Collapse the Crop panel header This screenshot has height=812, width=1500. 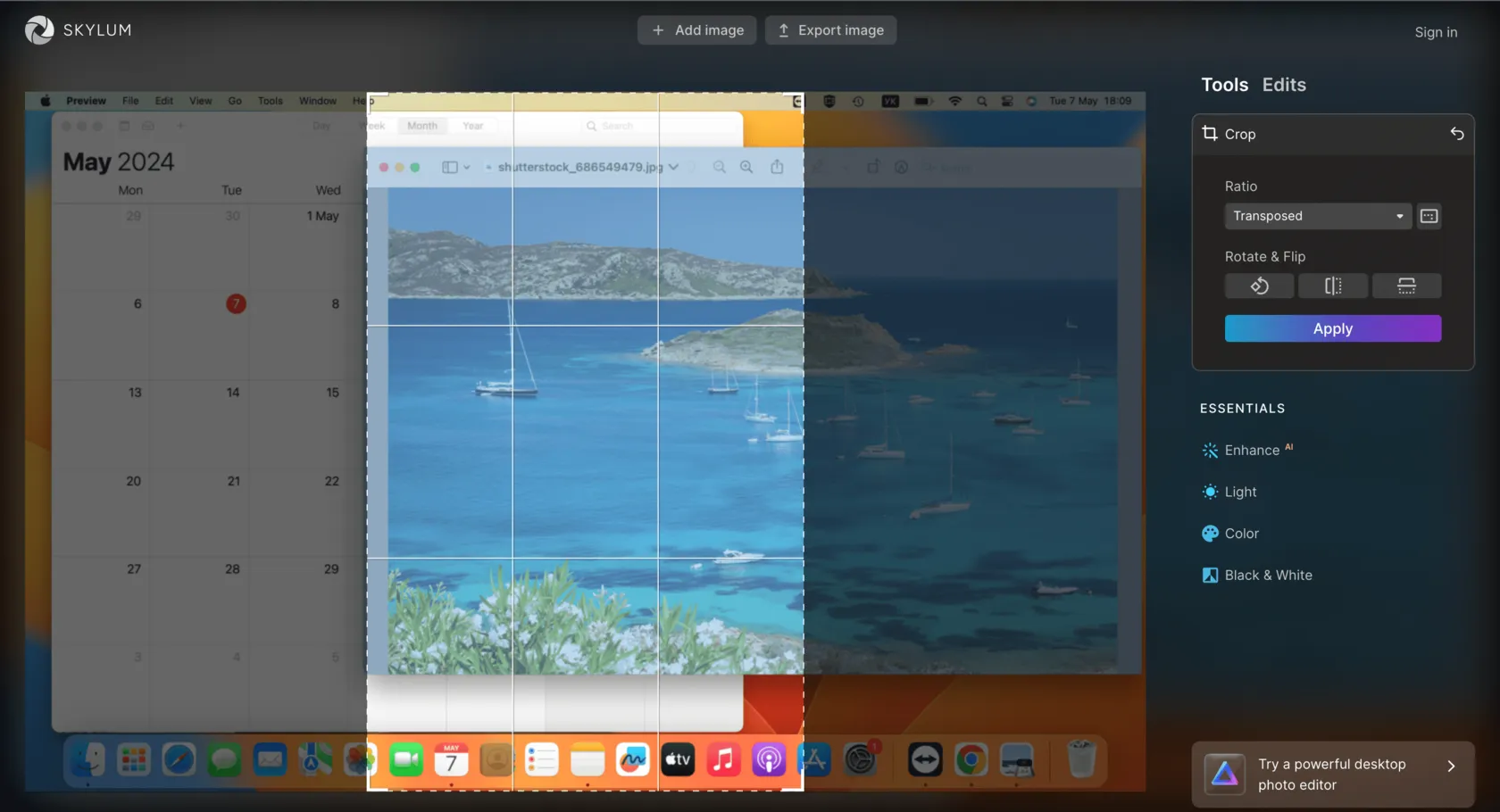1239,134
